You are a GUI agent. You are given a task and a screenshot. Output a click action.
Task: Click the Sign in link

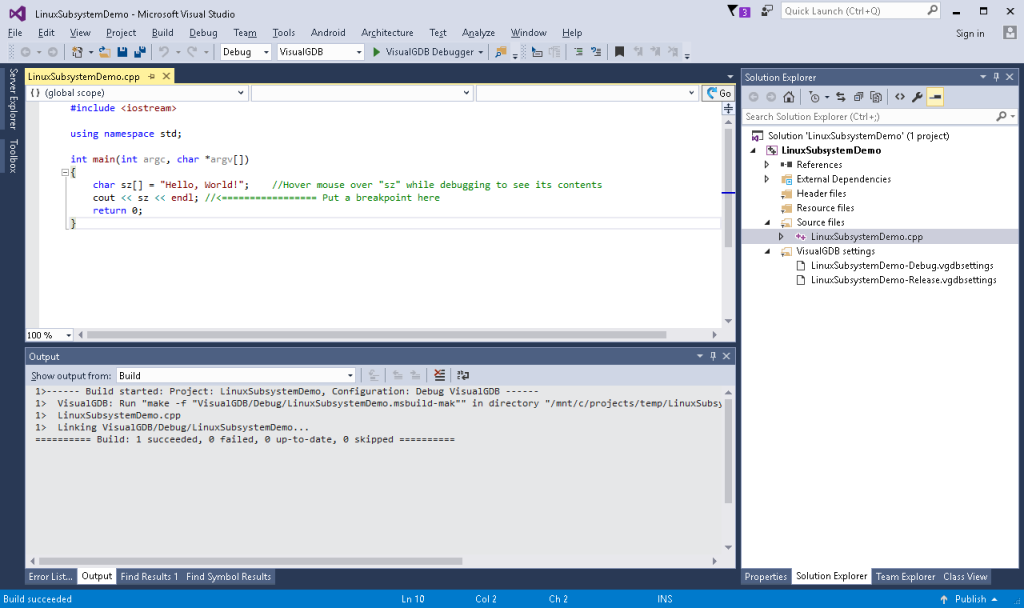[968, 32]
